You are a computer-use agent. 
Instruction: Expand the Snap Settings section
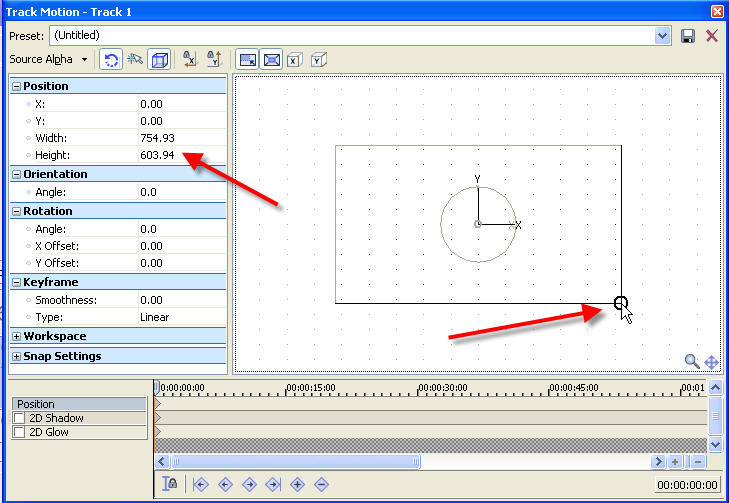point(16,356)
